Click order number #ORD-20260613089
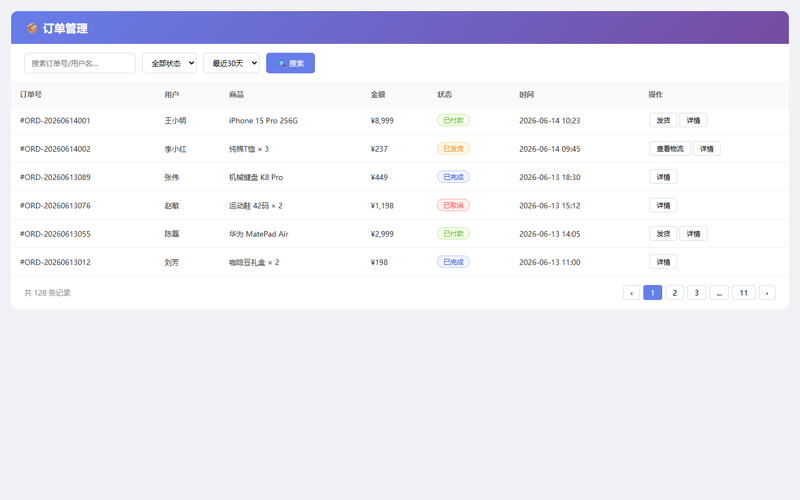Image resolution: width=800 pixels, height=500 pixels. (55, 177)
